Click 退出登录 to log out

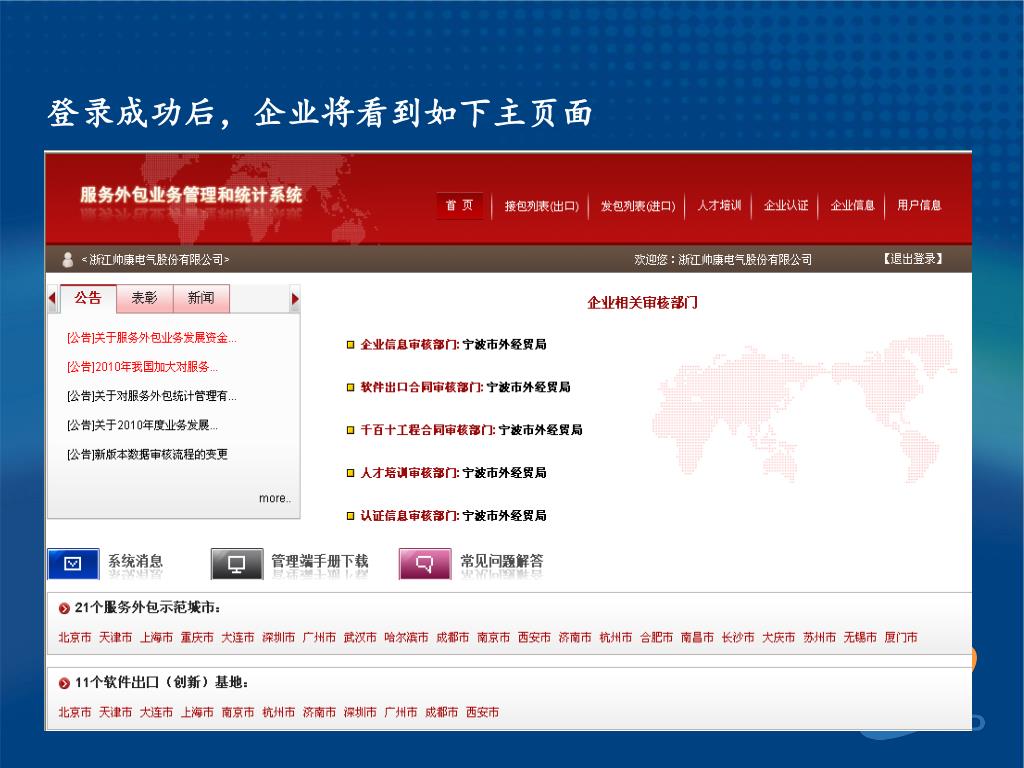coord(913,259)
